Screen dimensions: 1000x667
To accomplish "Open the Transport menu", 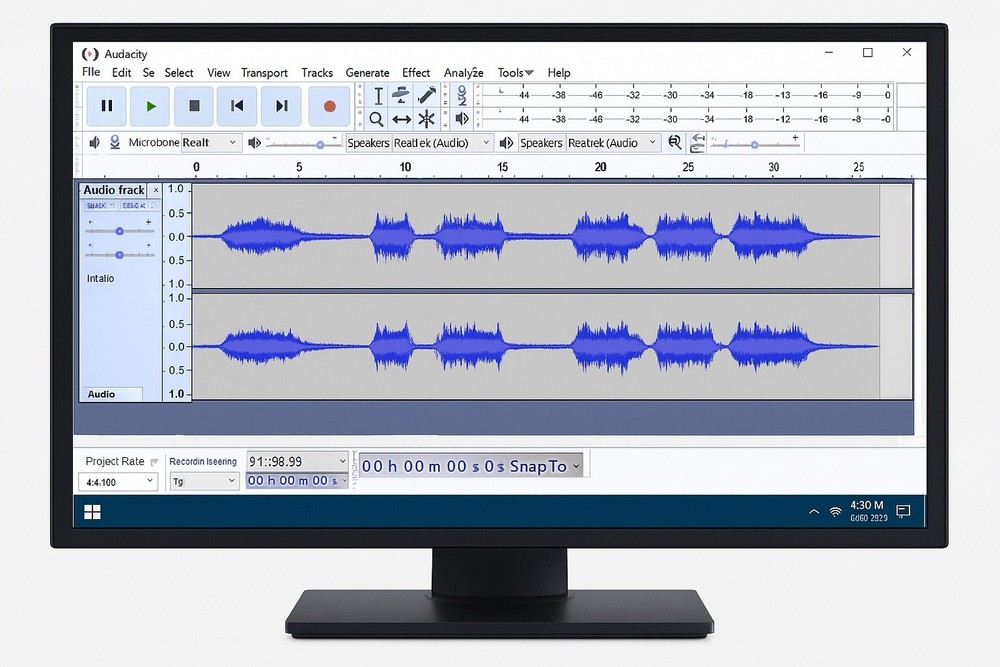I will [x=264, y=73].
